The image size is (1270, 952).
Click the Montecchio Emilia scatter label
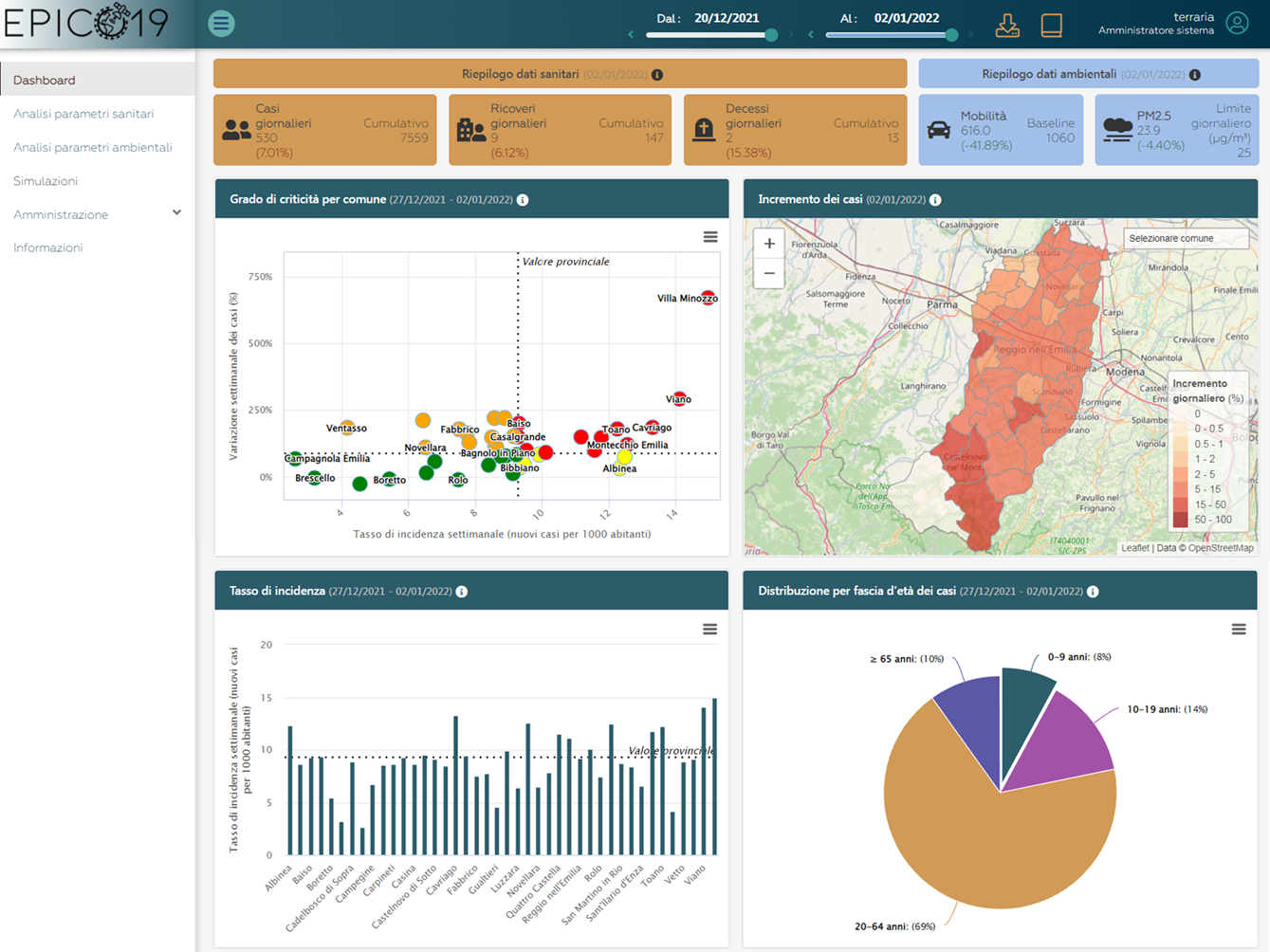(628, 445)
